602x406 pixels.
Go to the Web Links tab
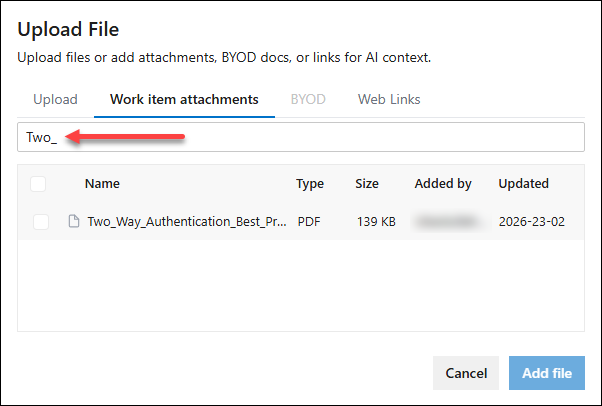[389, 99]
